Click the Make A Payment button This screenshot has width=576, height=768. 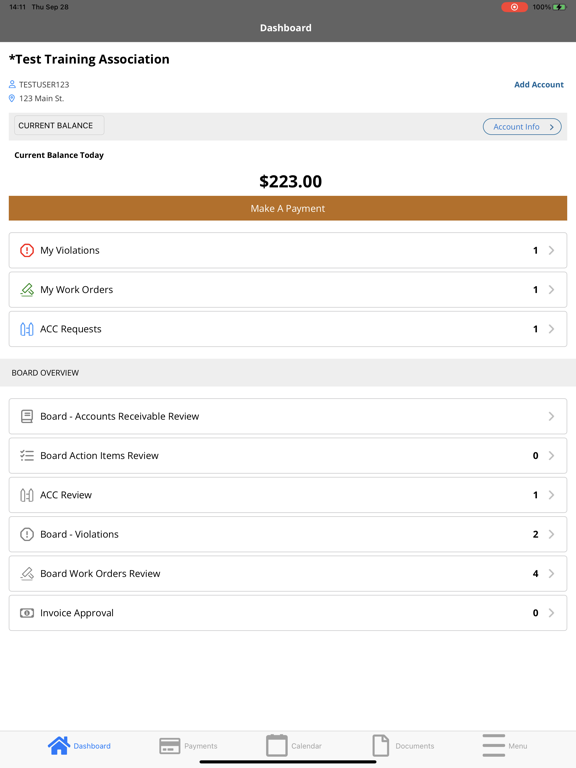click(288, 208)
